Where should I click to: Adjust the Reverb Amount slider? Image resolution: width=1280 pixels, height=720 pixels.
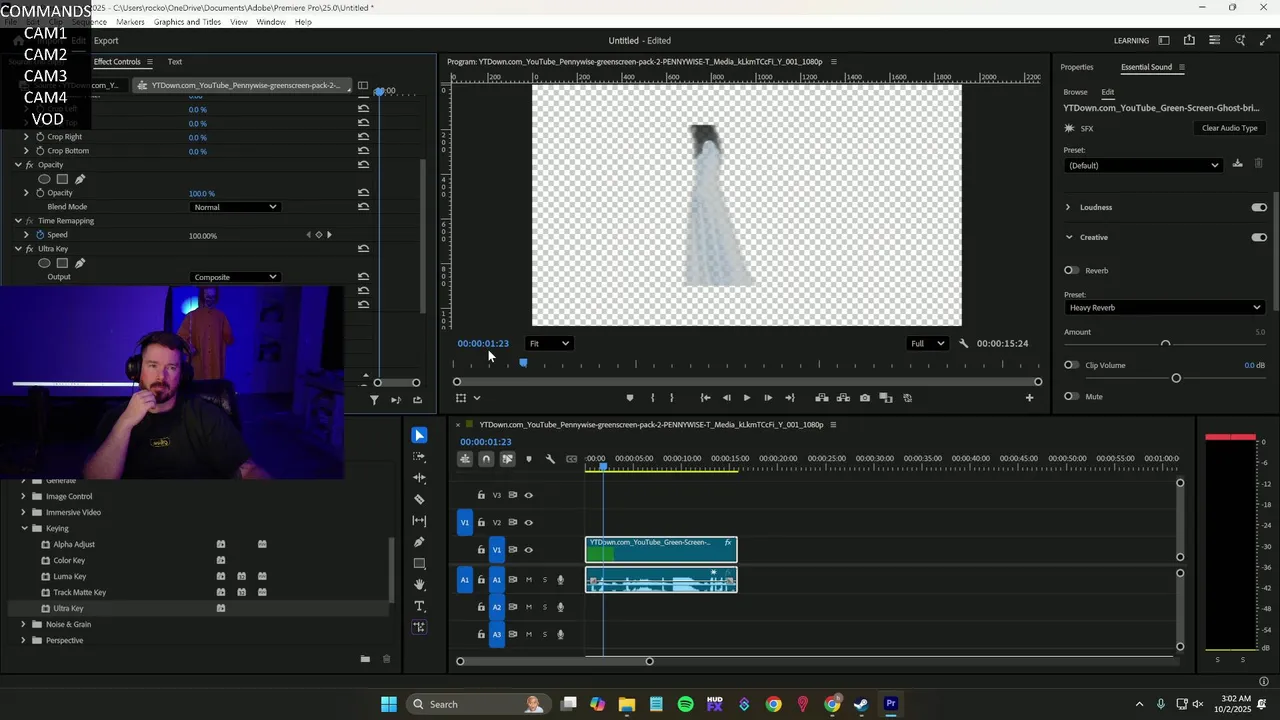click(x=1165, y=344)
